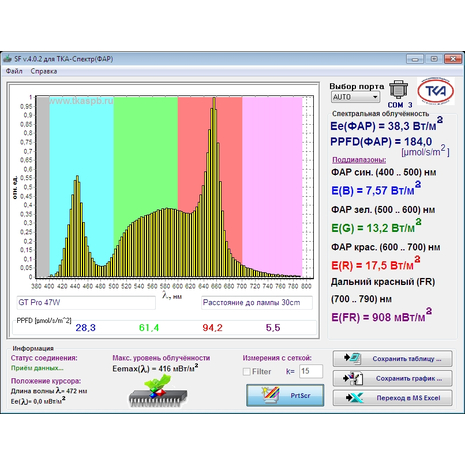The image size is (465, 465).
Task: Click the Переход в MS Excel button
Action: pyautogui.click(x=392, y=398)
